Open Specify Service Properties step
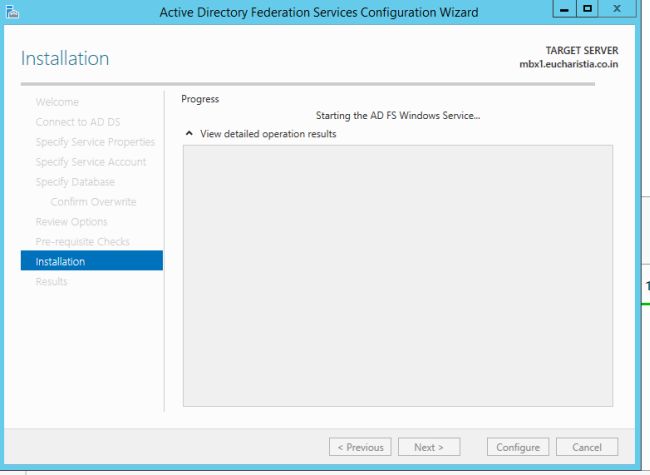This screenshot has width=650, height=475. 95,142
